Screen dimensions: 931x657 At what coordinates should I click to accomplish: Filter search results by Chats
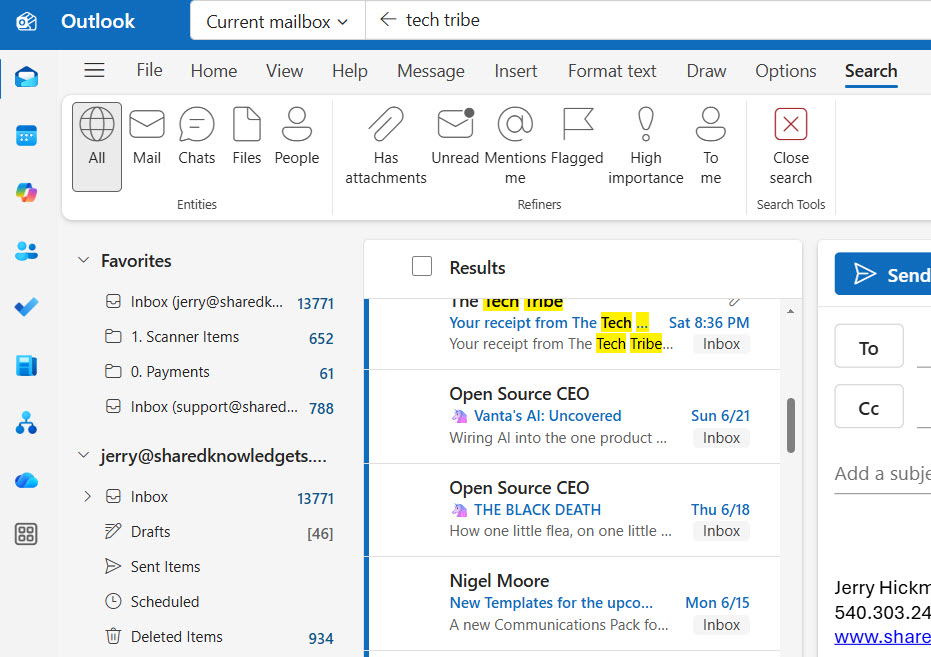click(197, 137)
